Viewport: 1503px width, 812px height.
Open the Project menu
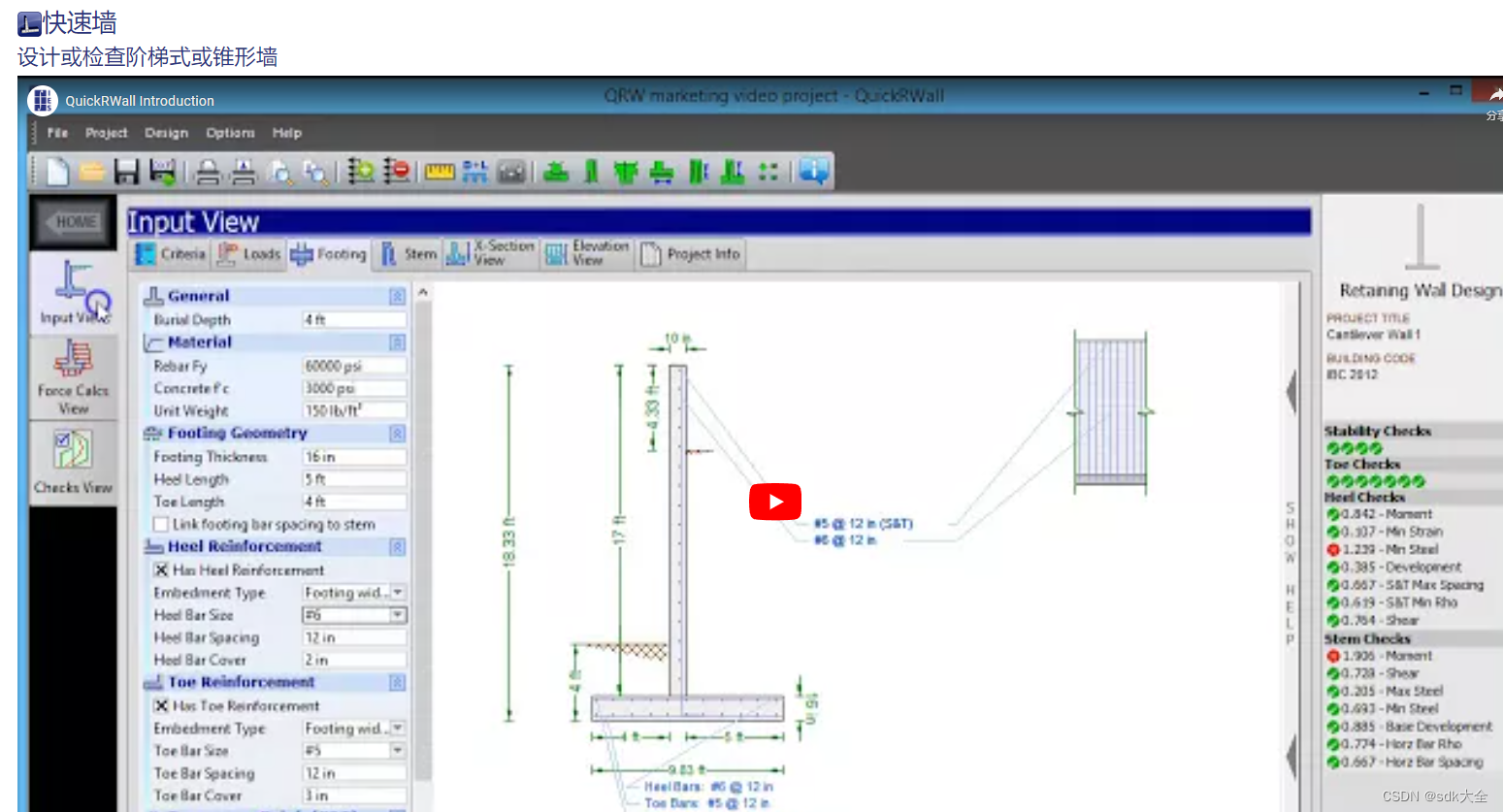pyautogui.click(x=106, y=133)
